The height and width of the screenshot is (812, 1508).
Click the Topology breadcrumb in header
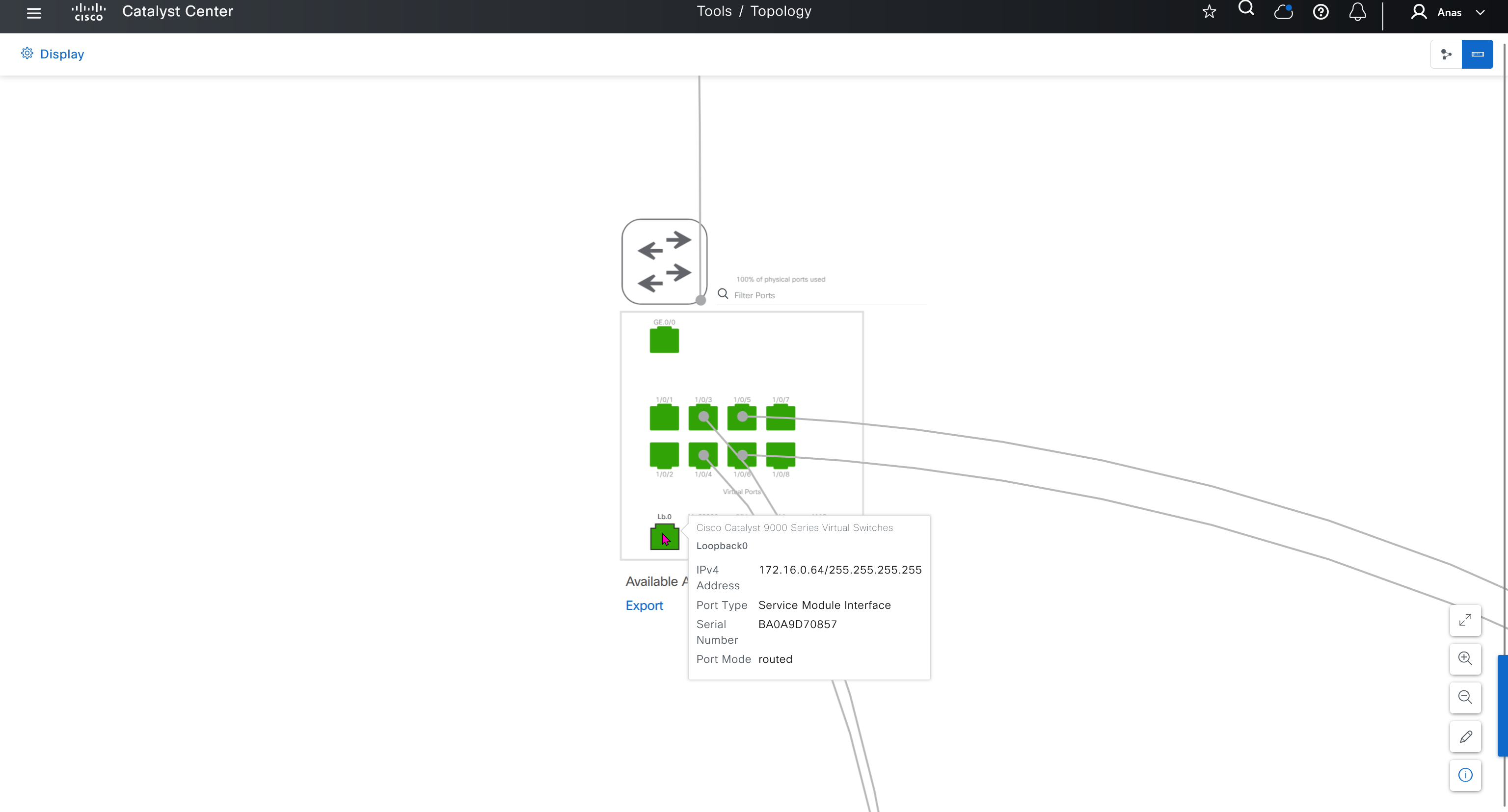781,11
